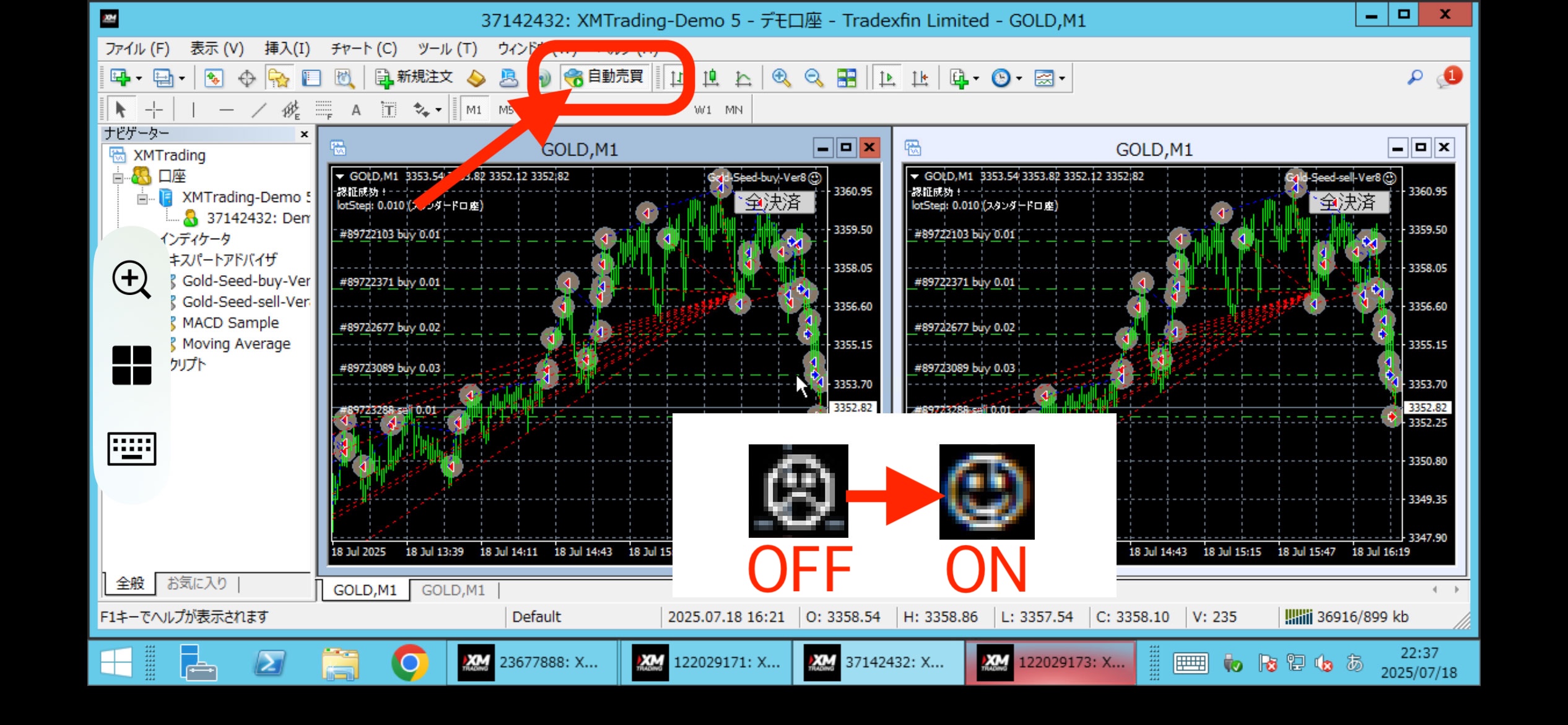Viewport: 1568px width, 725px height.
Task: Click 全決済 button in left chart
Action: (773, 203)
